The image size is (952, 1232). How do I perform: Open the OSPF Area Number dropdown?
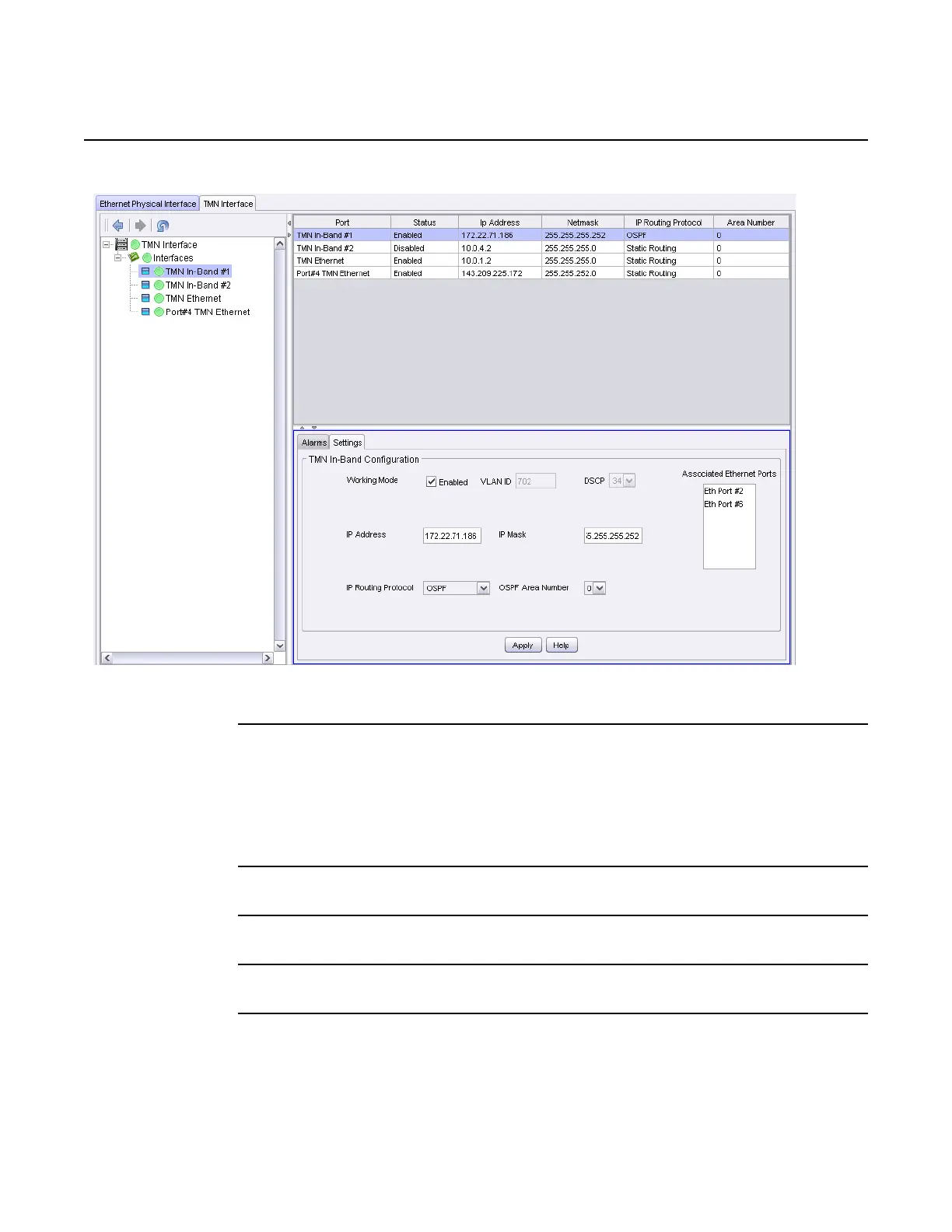[x=599, y=589]
